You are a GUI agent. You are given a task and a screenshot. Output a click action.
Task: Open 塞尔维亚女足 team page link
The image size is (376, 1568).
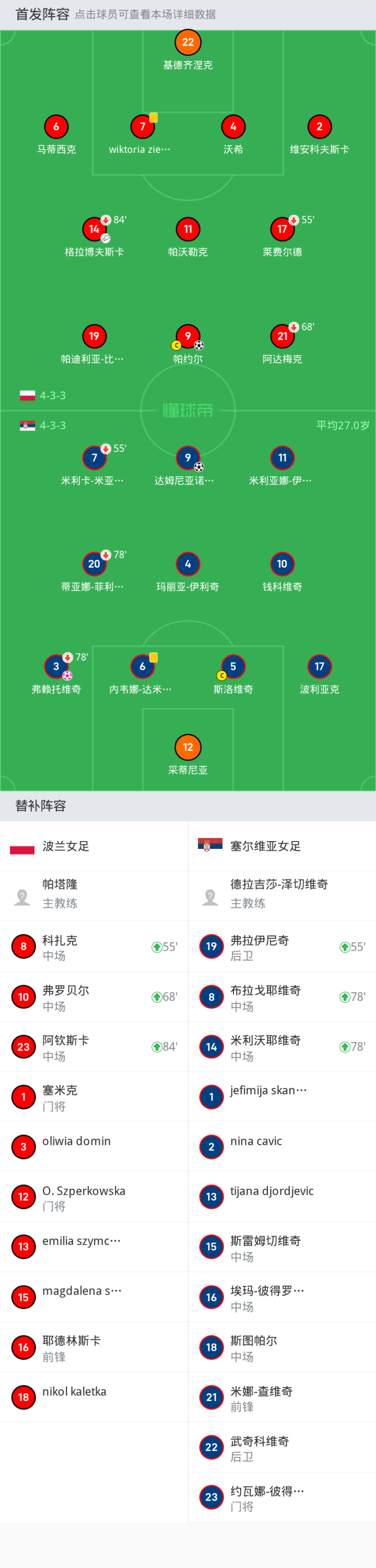tap(265, 846)
